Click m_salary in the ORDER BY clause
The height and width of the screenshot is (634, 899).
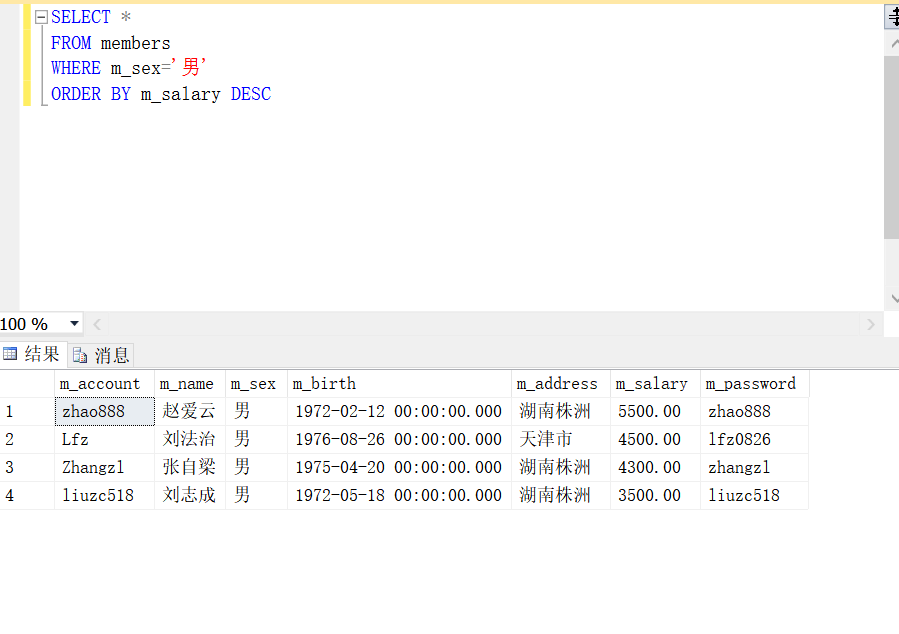pyautogui.click(x=181, y=95)
